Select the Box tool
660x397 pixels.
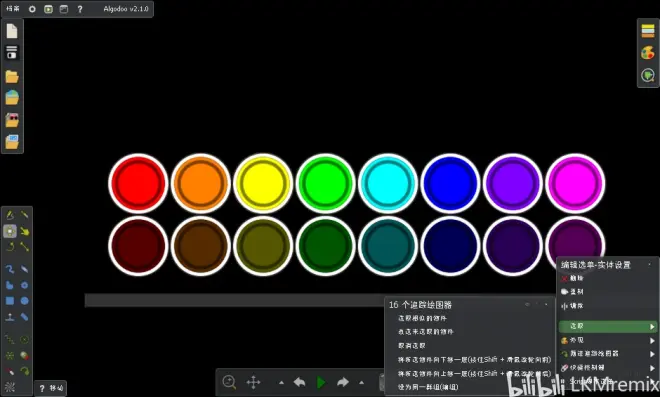point(10,301)
